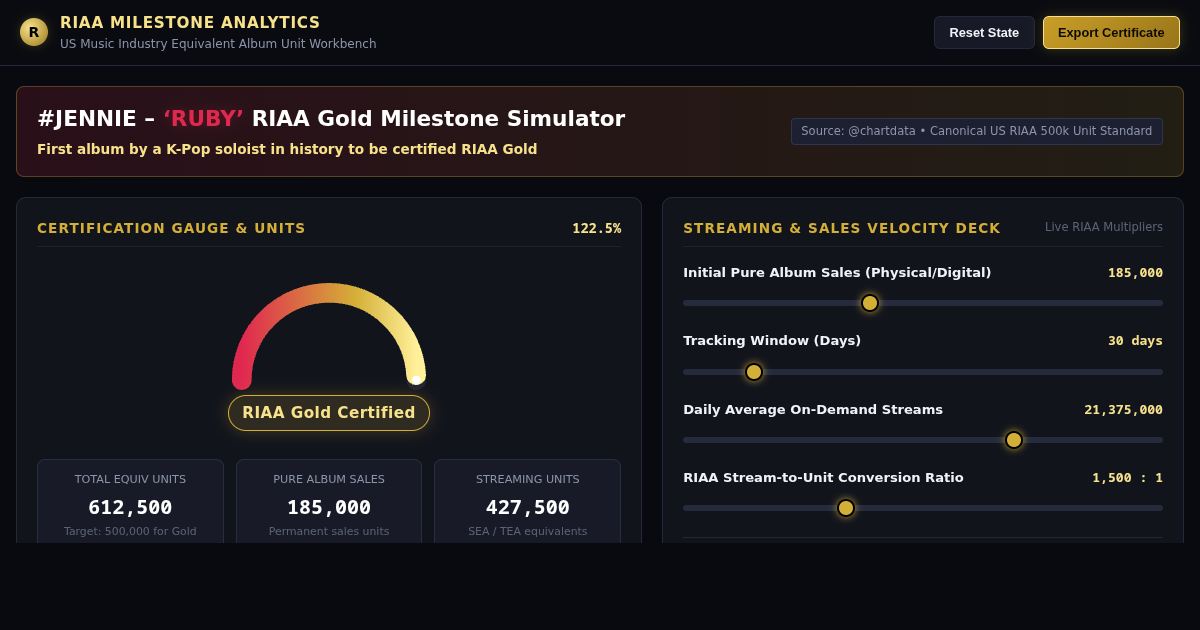
Task: Click the Pure Album Sales card
Action: point(329,501)
